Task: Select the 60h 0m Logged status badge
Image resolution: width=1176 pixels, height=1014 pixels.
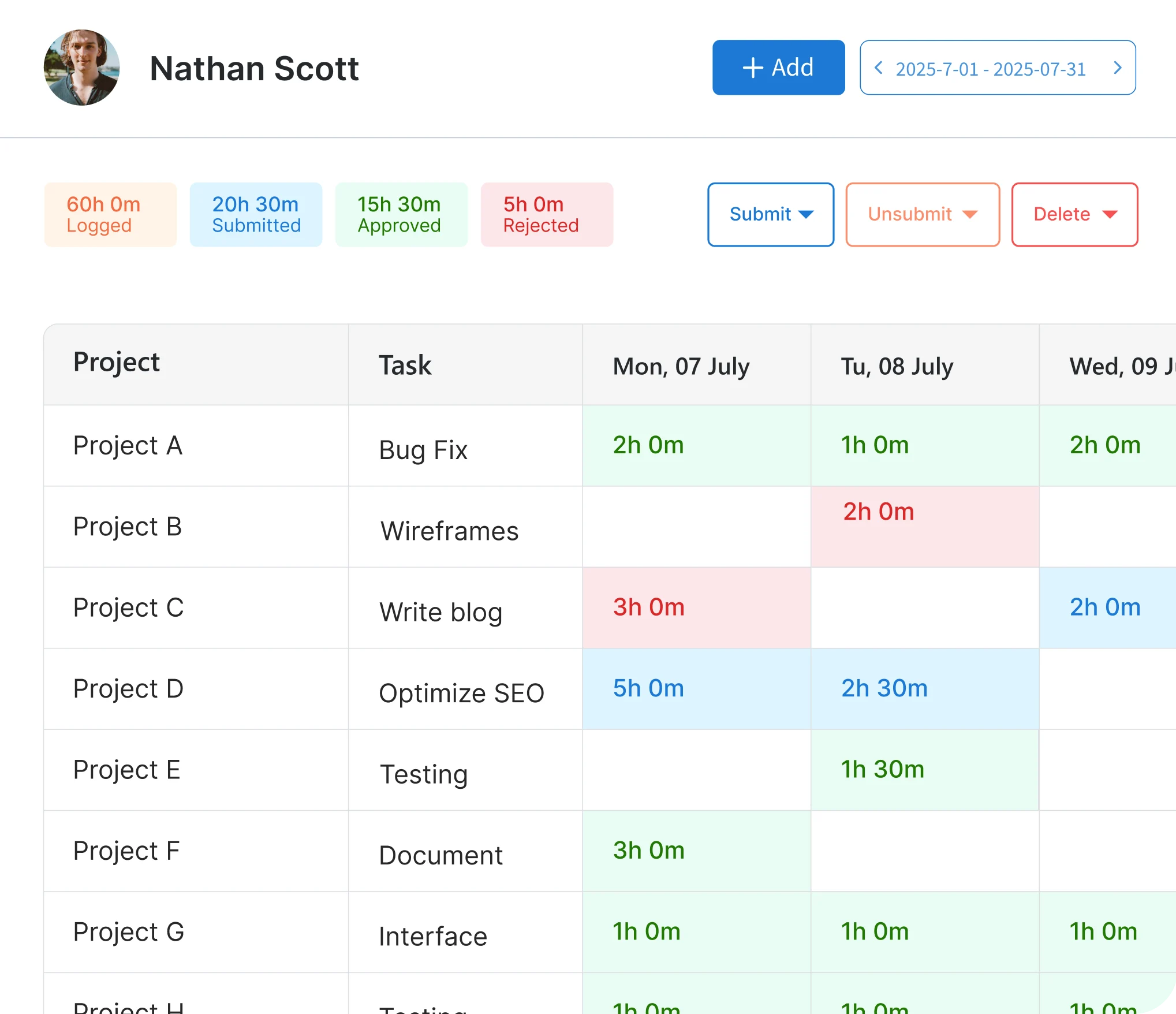Action: [110, 214]
